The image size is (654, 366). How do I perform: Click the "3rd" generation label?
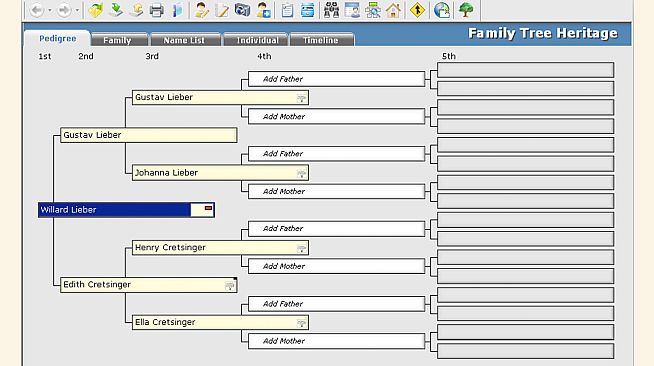pyautogui.click(x=152, y=56)
